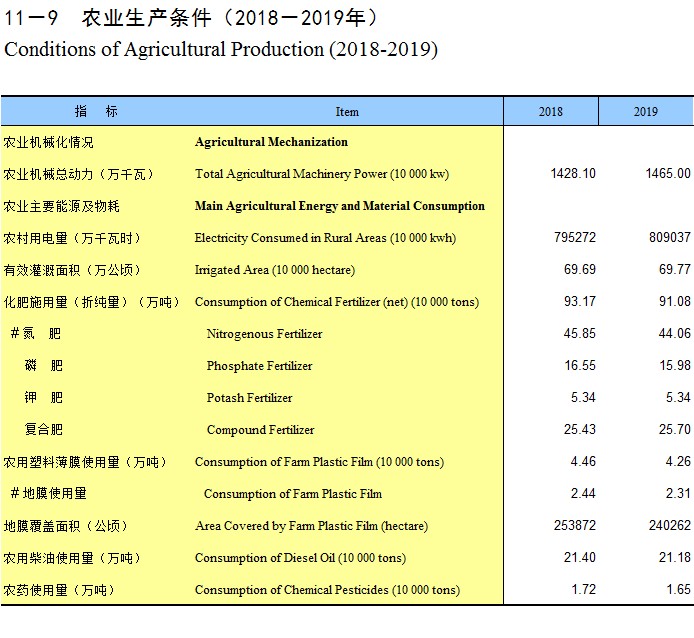The height and width of the screenshot is (638, 694).
Task: Select the value 45.85
Action: click(580, 333)
